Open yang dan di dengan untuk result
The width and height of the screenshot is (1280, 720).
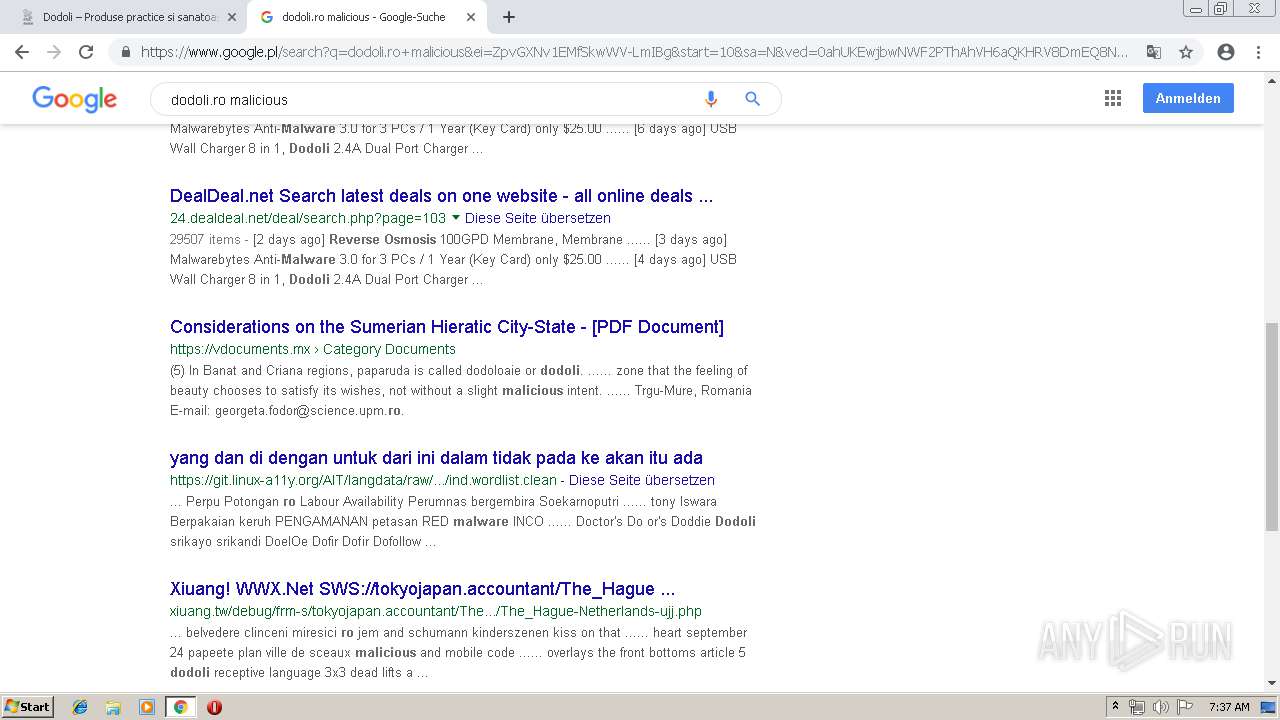pyautogui.click(x=436, y=458)
